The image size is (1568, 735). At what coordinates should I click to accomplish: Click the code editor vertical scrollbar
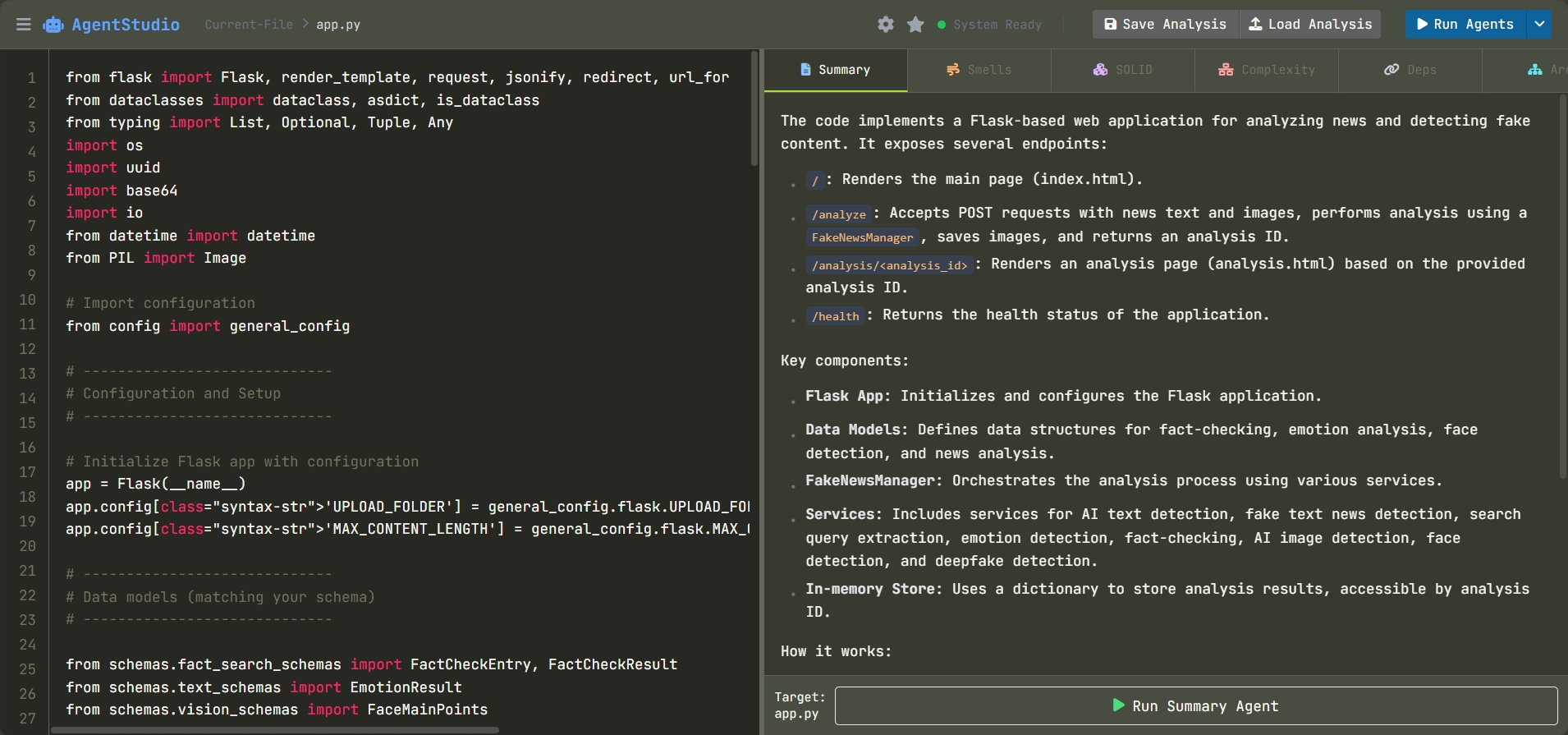tap(754, 108)
